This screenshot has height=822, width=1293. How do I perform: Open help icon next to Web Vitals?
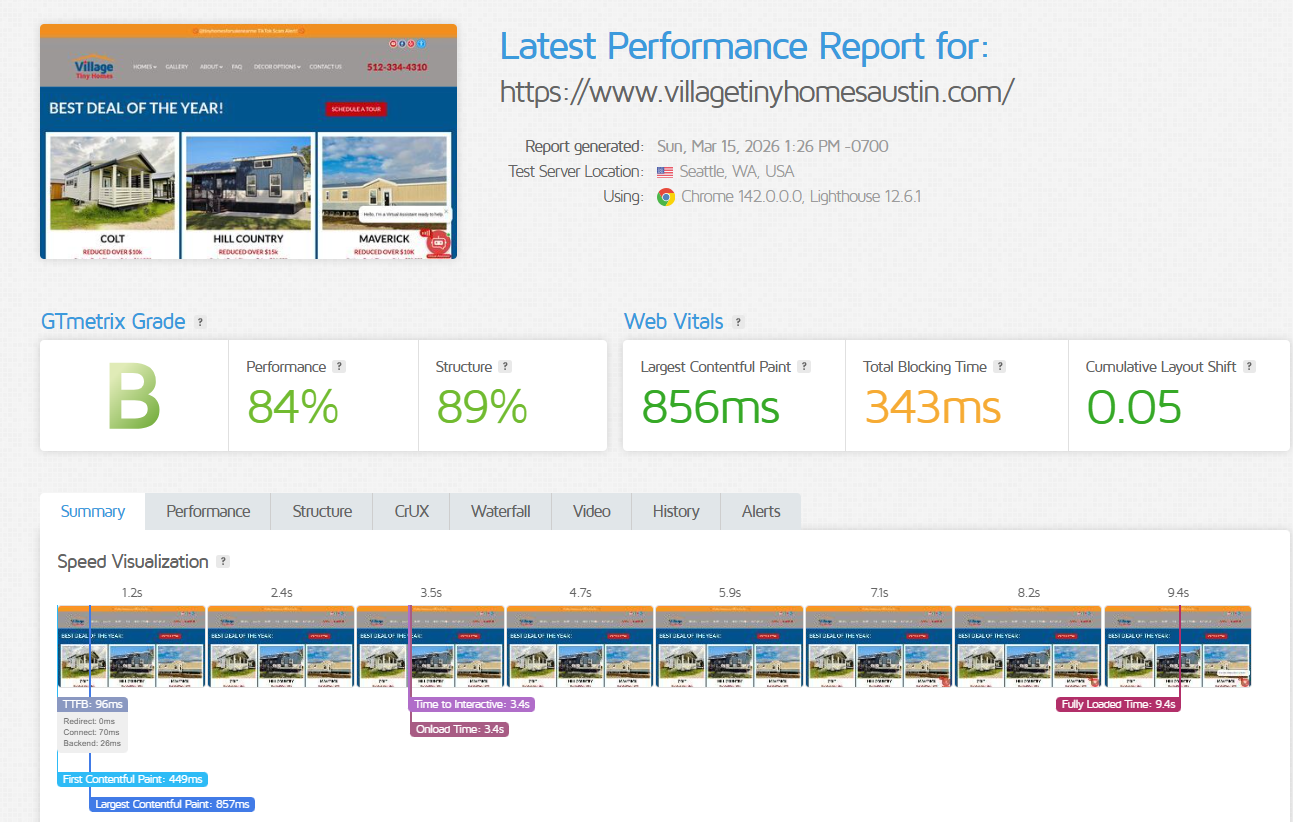[738, 322]
